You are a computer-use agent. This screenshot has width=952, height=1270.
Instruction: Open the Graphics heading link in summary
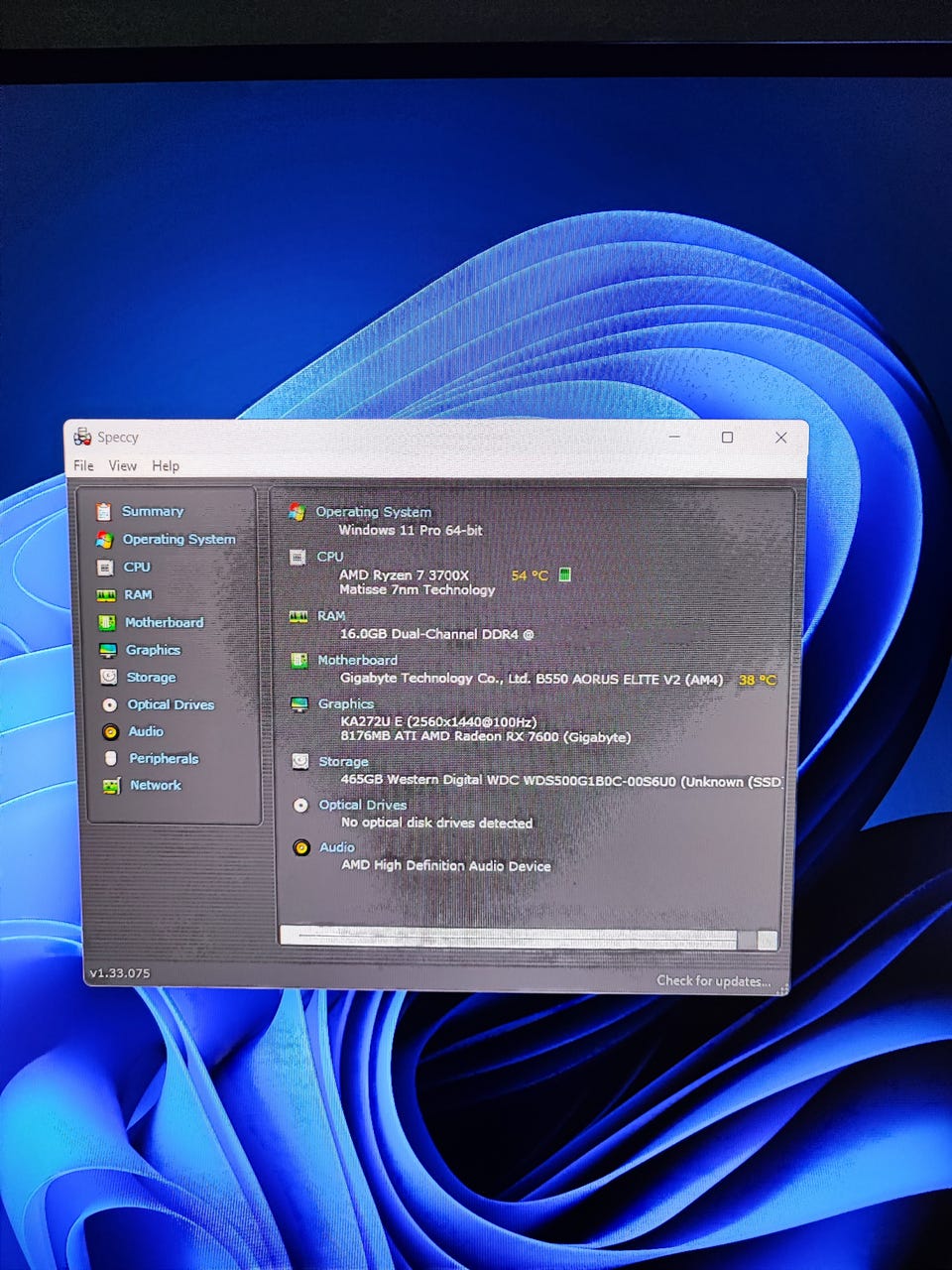[345, 703]
